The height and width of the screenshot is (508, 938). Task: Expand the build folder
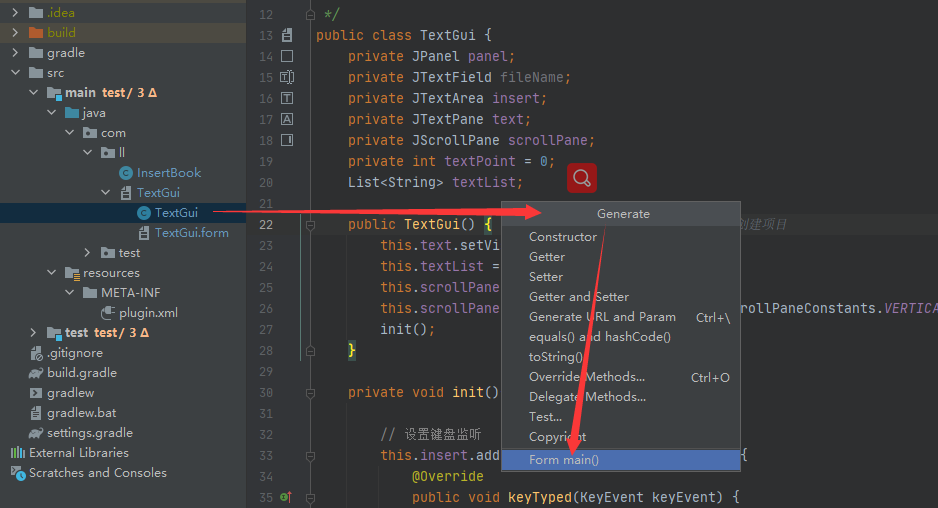(x=15, y=32)
